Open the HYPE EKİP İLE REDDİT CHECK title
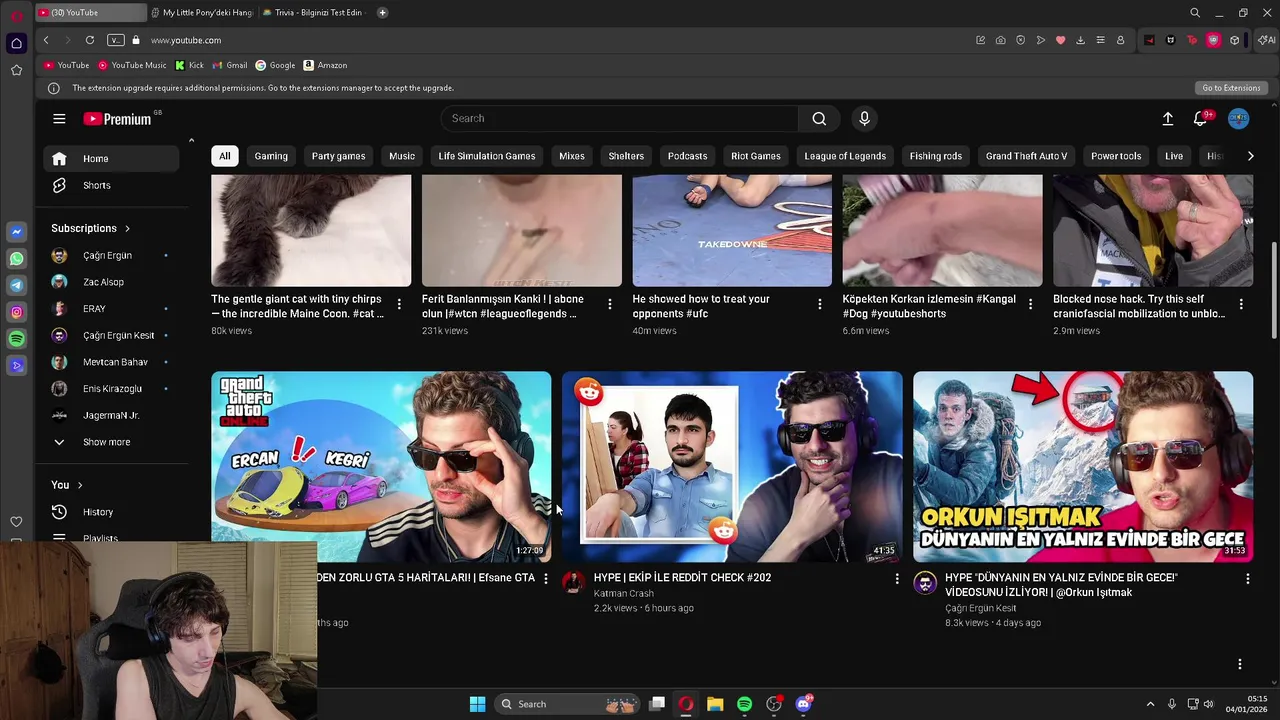 click(682, 578)
